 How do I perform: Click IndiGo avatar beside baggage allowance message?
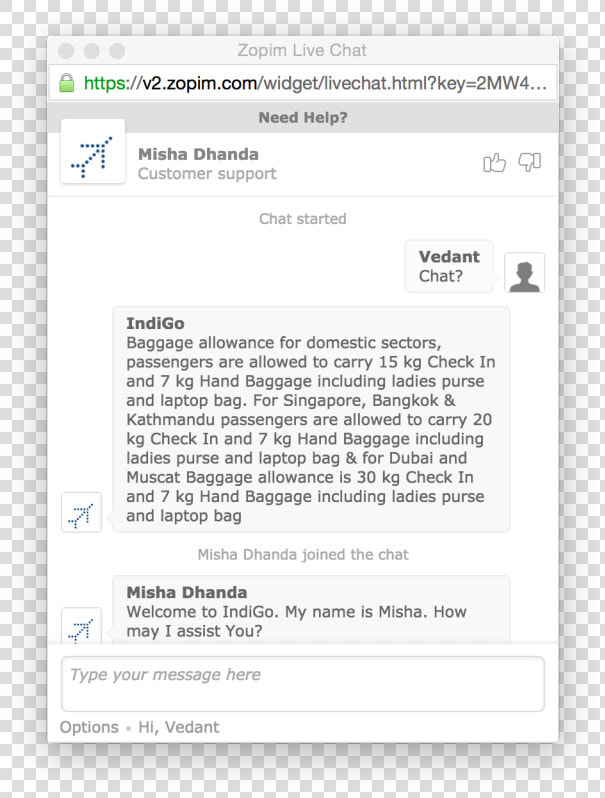81,512
